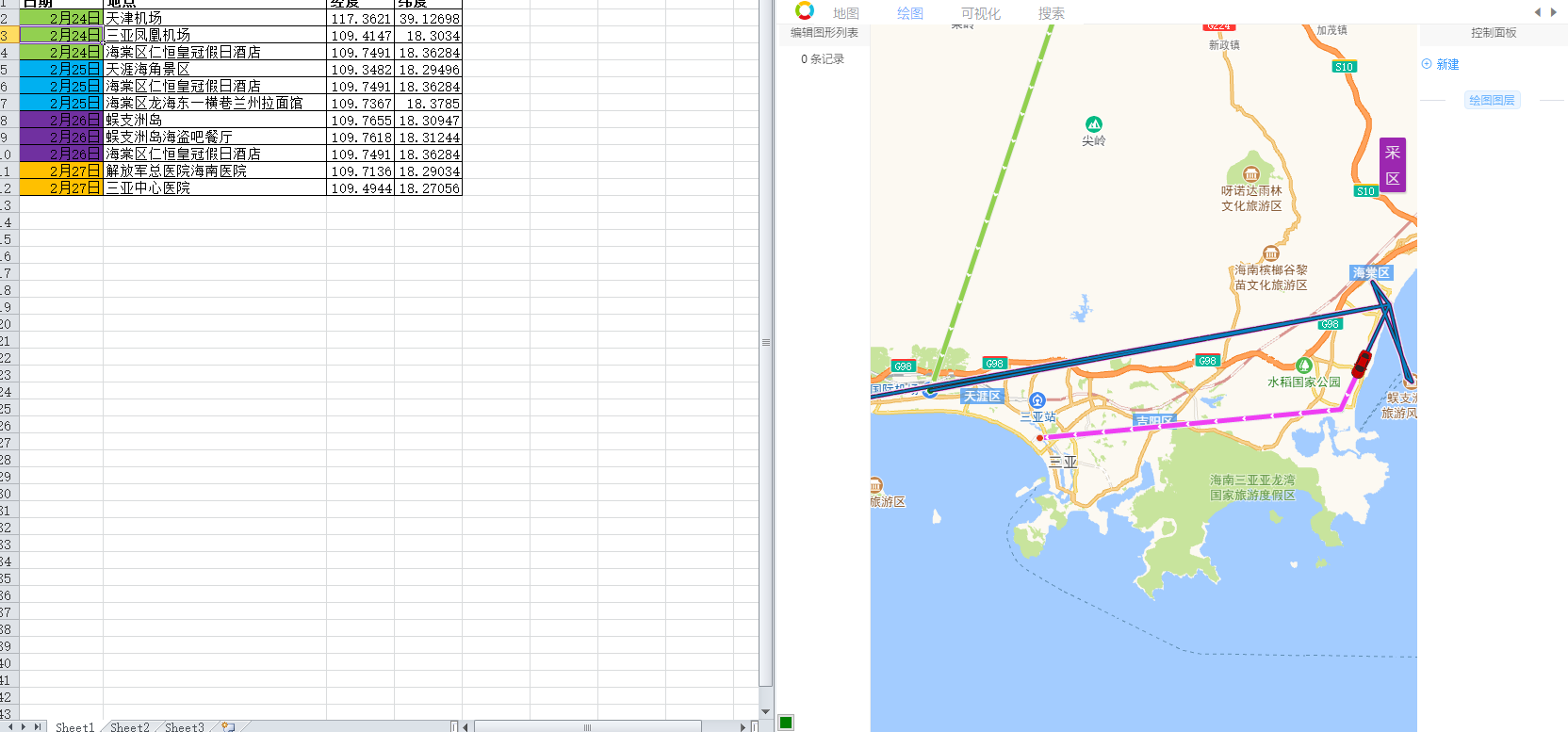Screen dimensions: 1568x732
Task: Select the green 2月24日 cell for 天津机场
Action: pos(61,18)
